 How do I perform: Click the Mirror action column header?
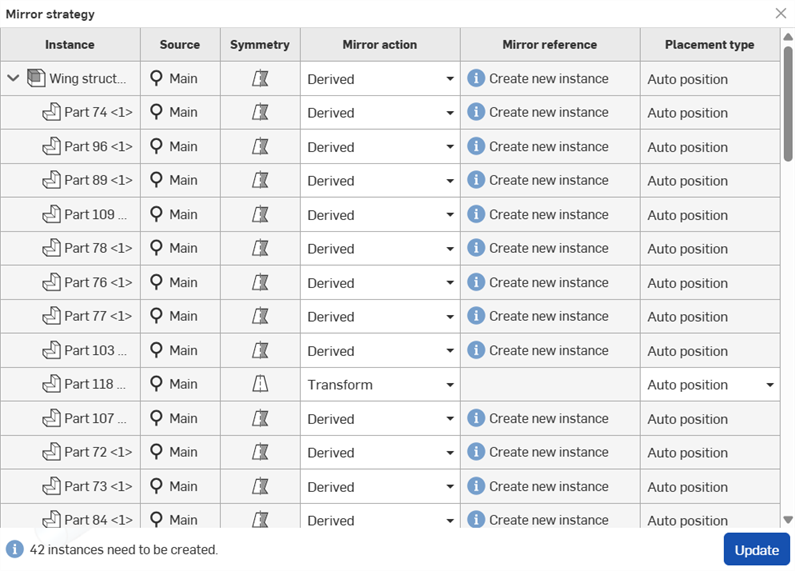380,45
